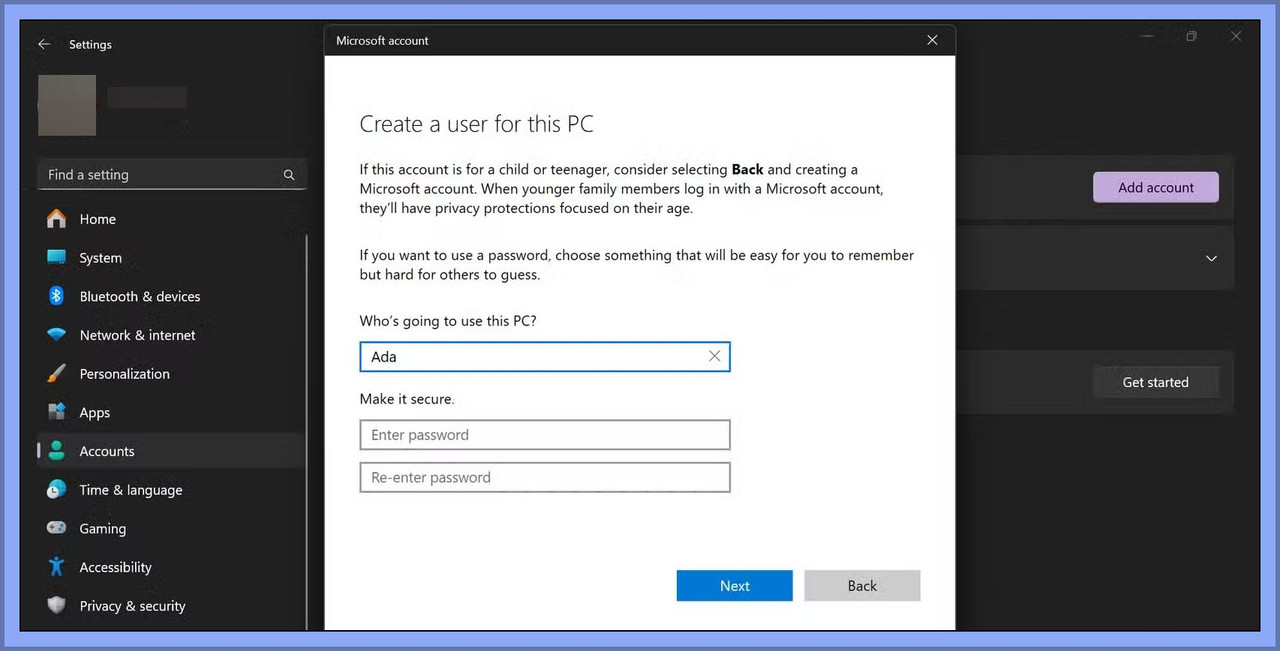1280x651 pixels.
Task: Click the Settings back arrow icon
Action: point(44,44)
